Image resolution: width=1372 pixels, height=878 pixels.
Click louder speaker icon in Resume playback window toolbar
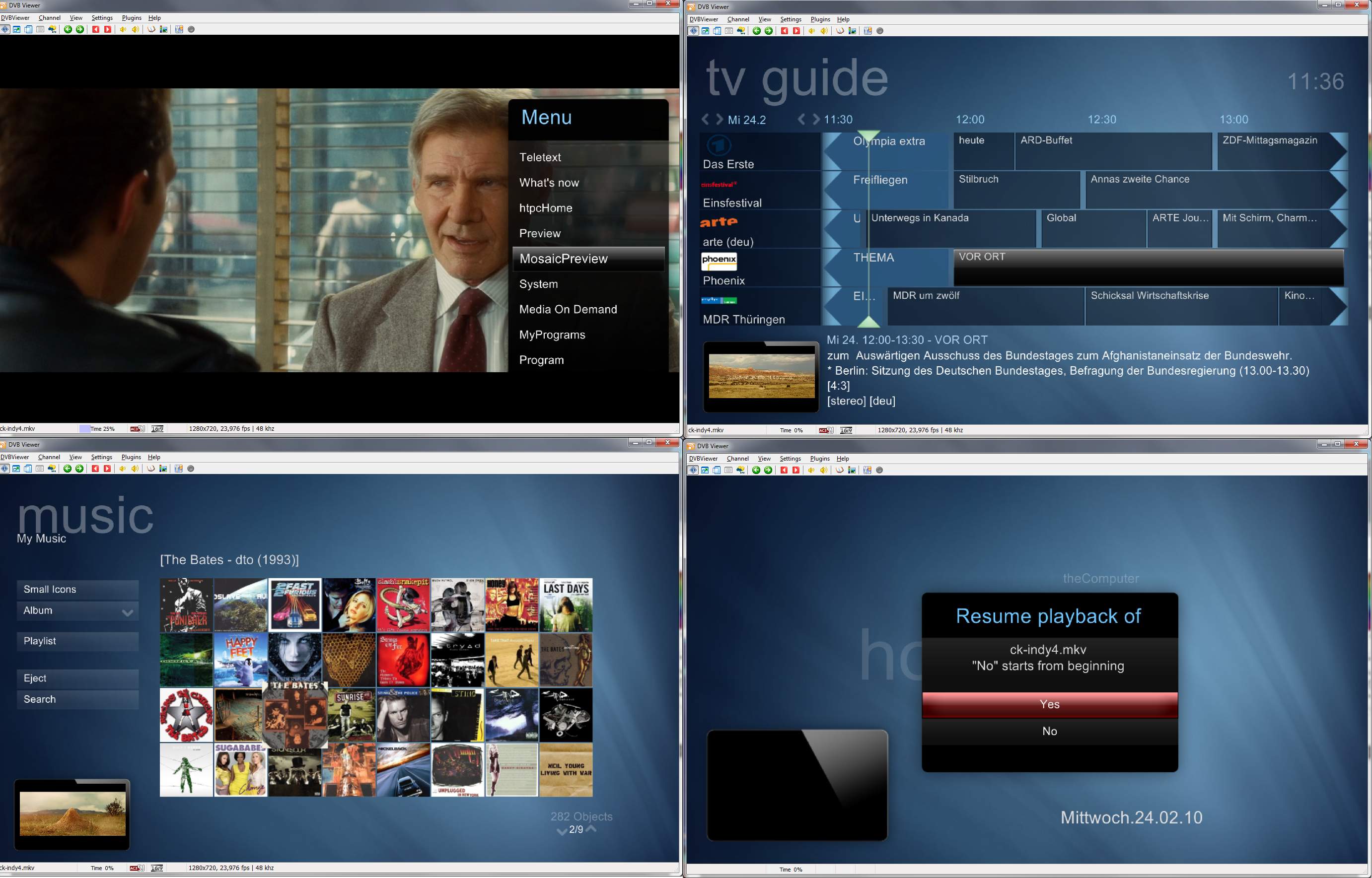click(823, 471)
